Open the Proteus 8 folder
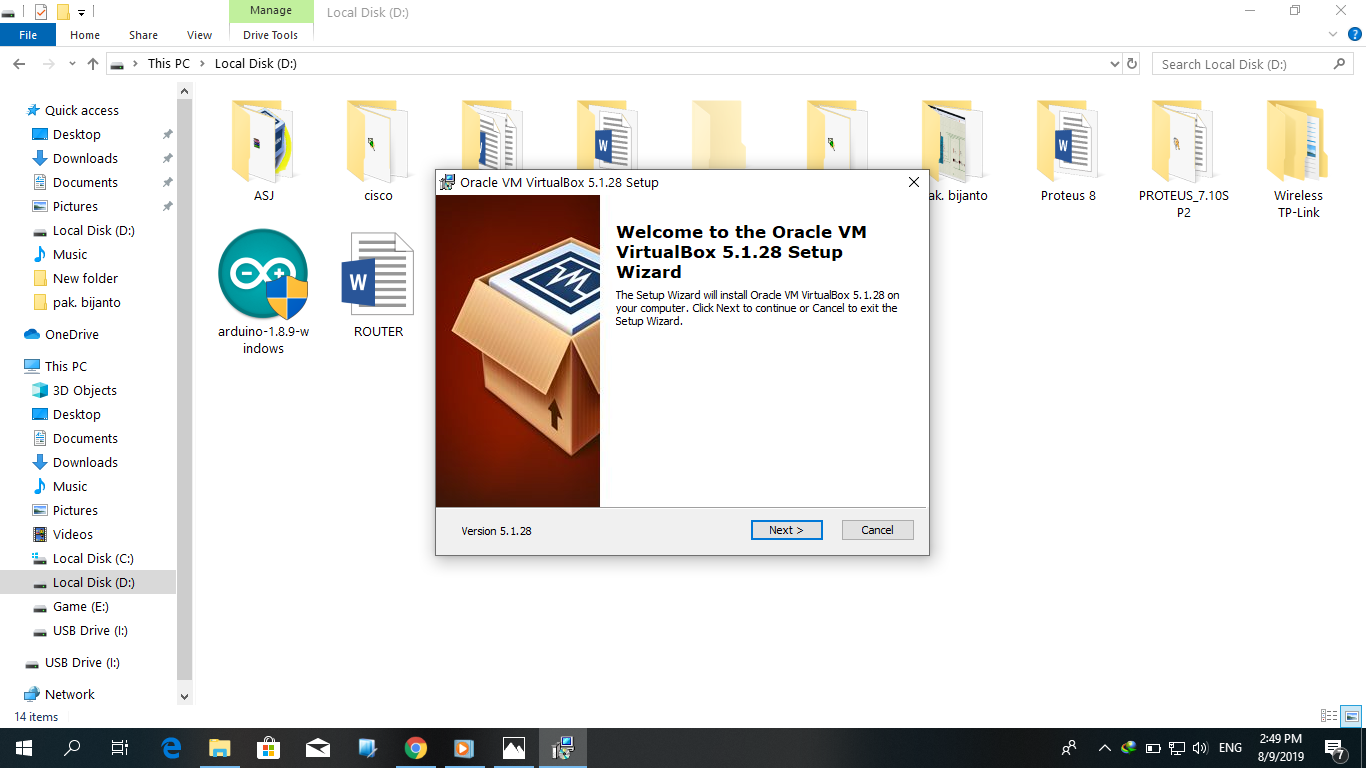This screenshot has height=768, width=1366. coord(1068,150)
